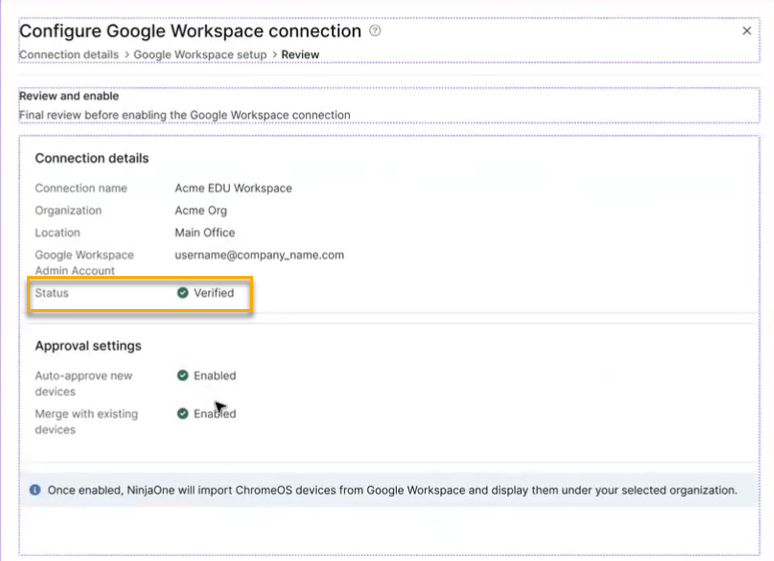The image size is (774, 561).
Task: Select the 'Main Office' location value
Action: click(x=205, y=233)
